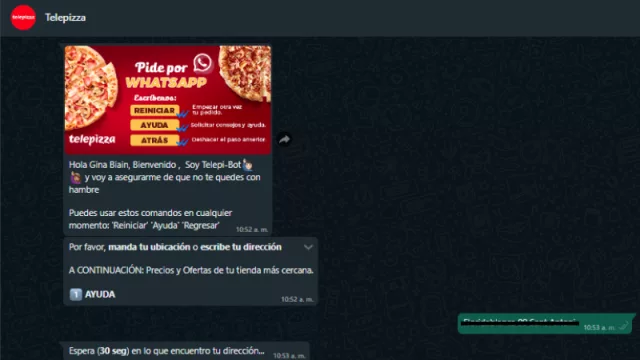The height and width of the screenshot is (360, 640).
Task: Select the 'manda tu ubicación' bold text
Action: coord(149,247)
